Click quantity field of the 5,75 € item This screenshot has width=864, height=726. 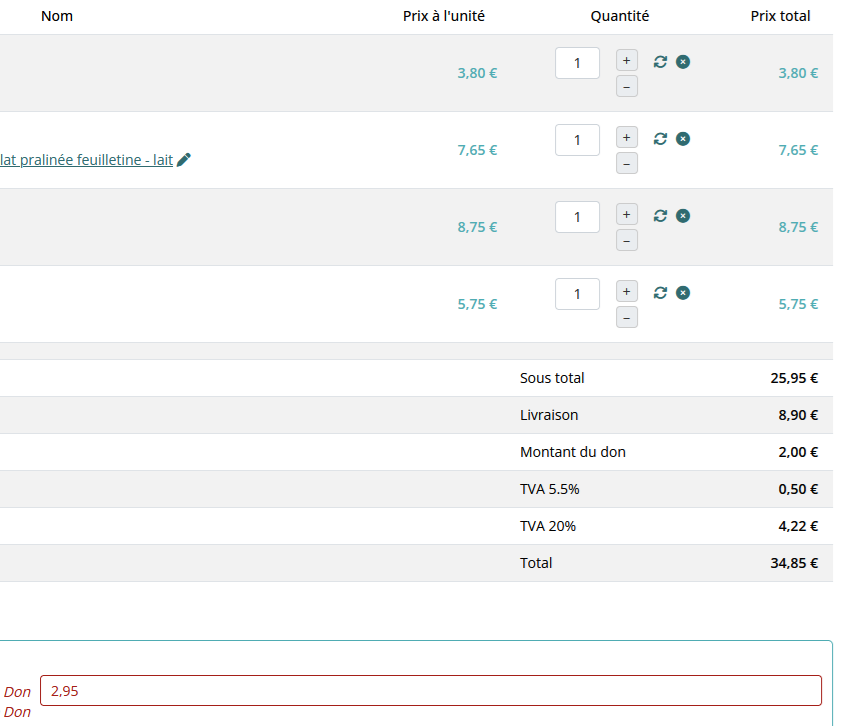click(x=577, y=294)
